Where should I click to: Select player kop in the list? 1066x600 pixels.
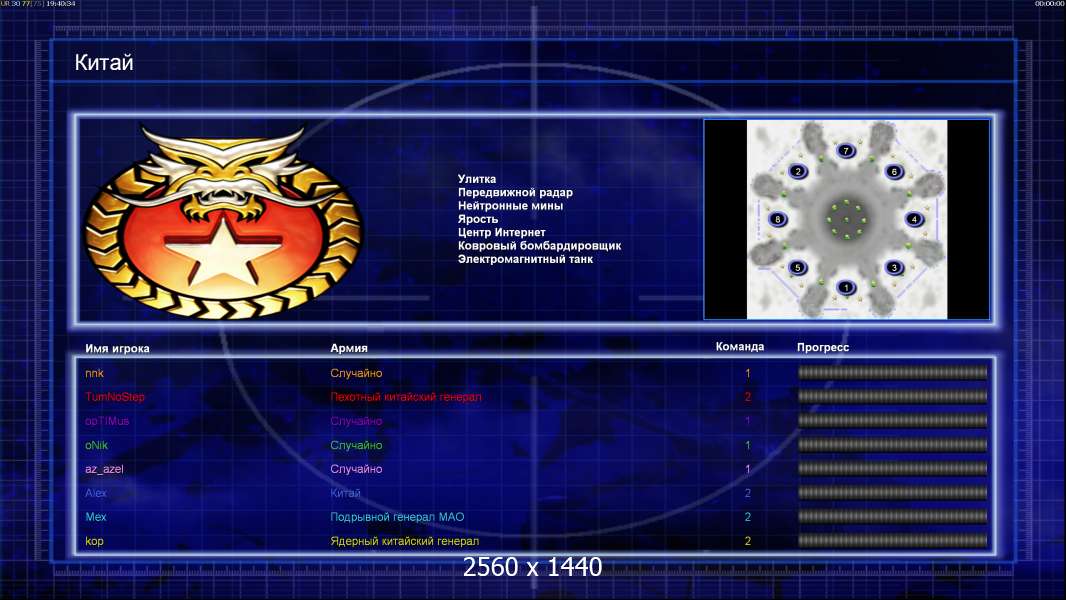click(94, 542)
